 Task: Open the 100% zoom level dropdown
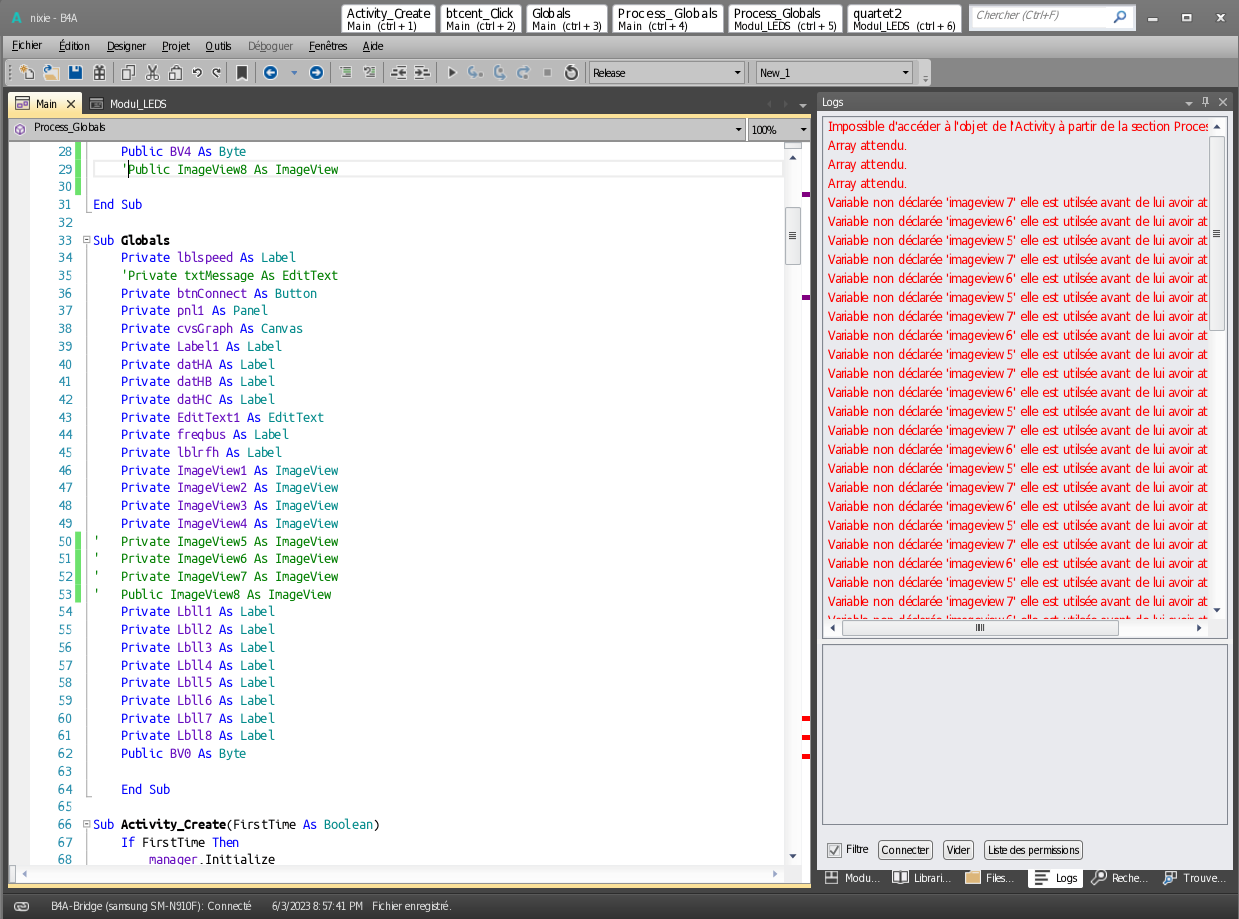tap(803, 130)
